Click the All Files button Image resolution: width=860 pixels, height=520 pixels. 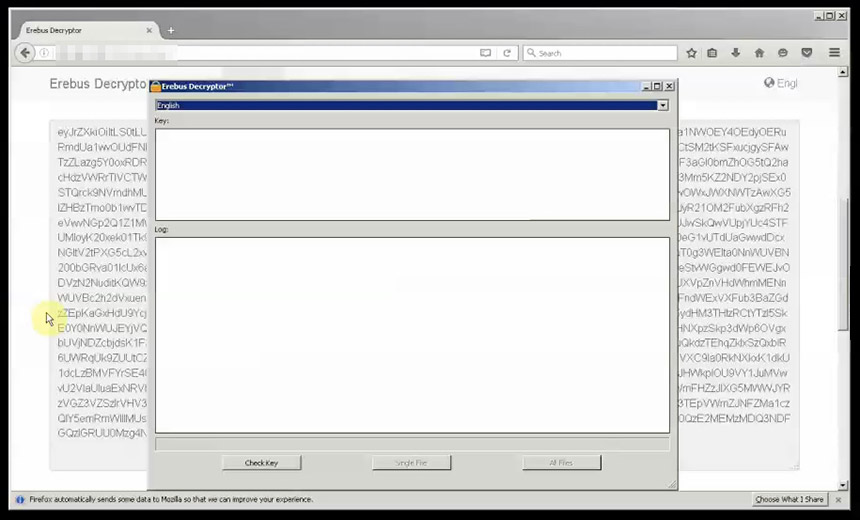point(561,463)
